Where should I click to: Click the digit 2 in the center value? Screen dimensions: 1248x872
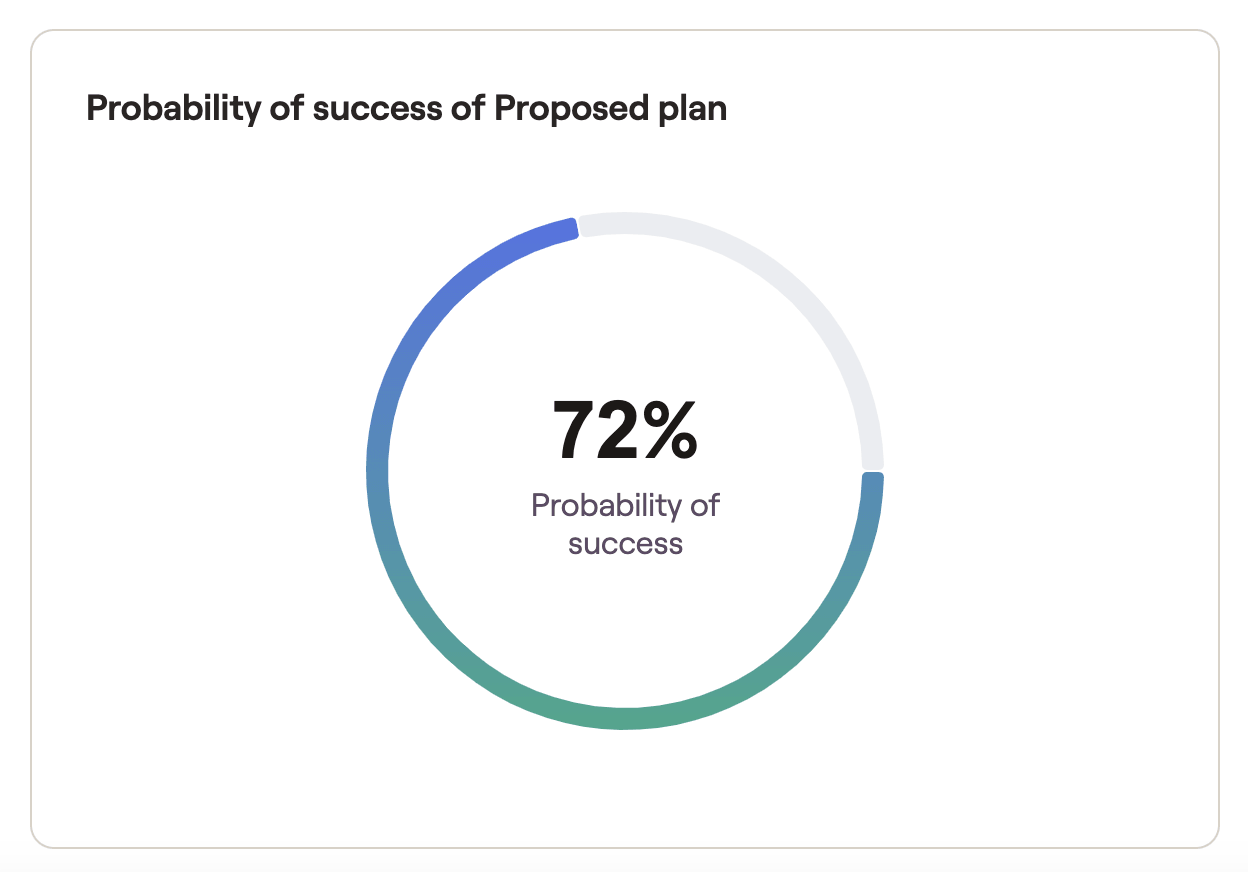coord(618,430)
